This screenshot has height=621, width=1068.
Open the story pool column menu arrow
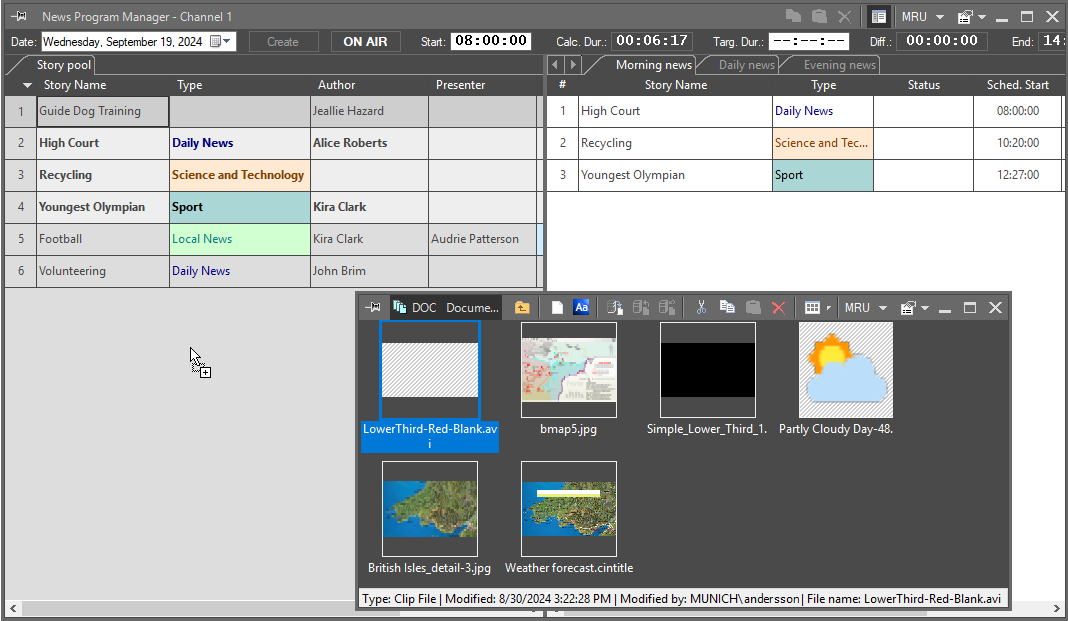pyautogui.click(x=26, y=86)
